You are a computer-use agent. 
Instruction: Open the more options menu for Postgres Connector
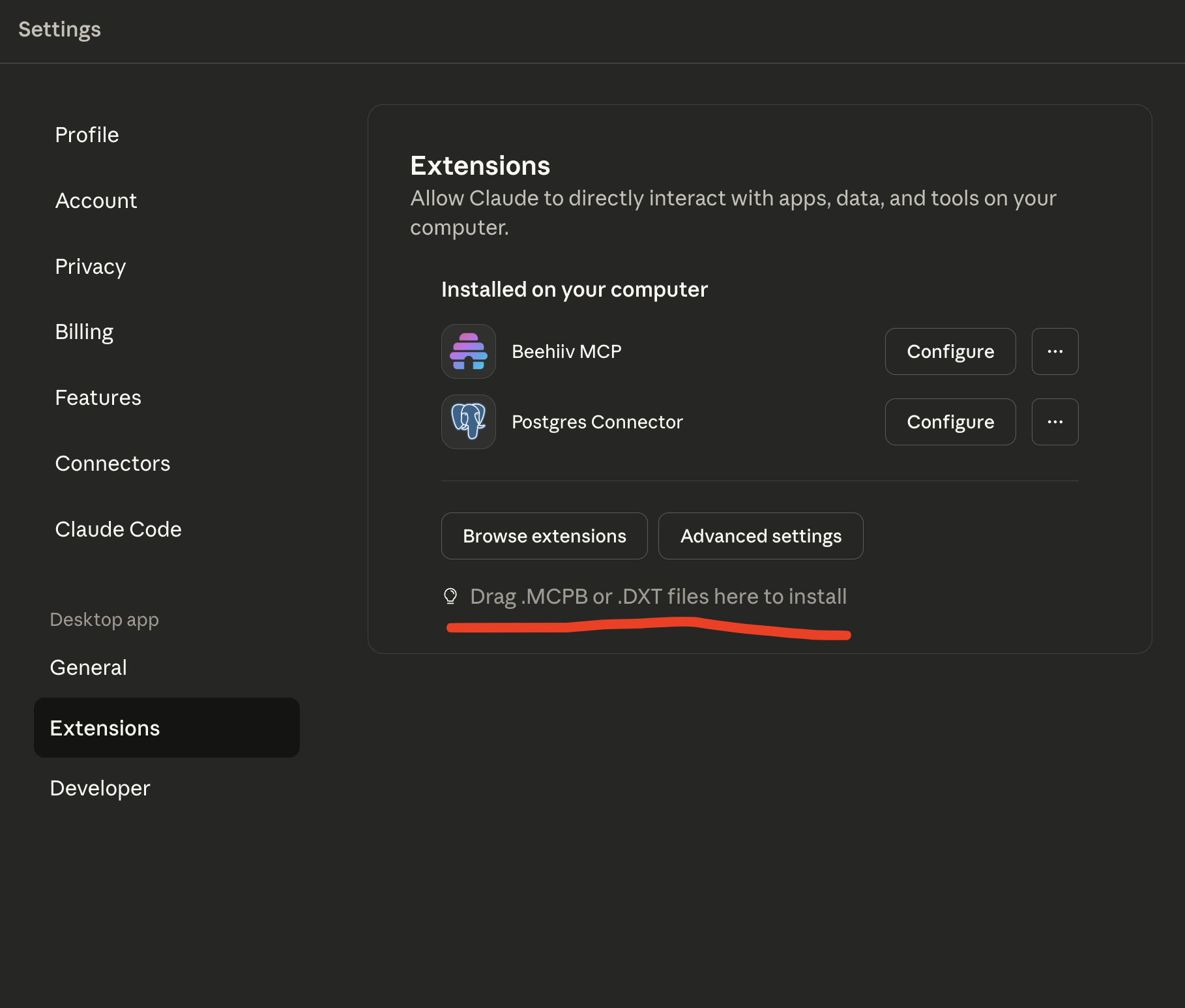1055,422
